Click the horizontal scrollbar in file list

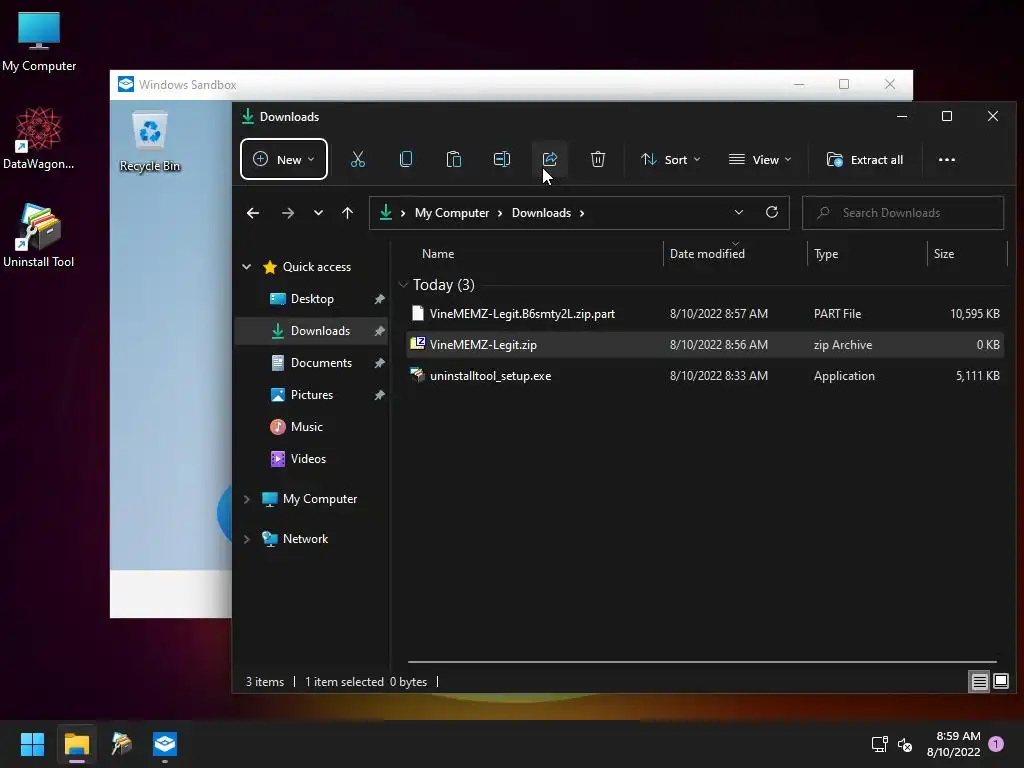click(x=702, y=662)
